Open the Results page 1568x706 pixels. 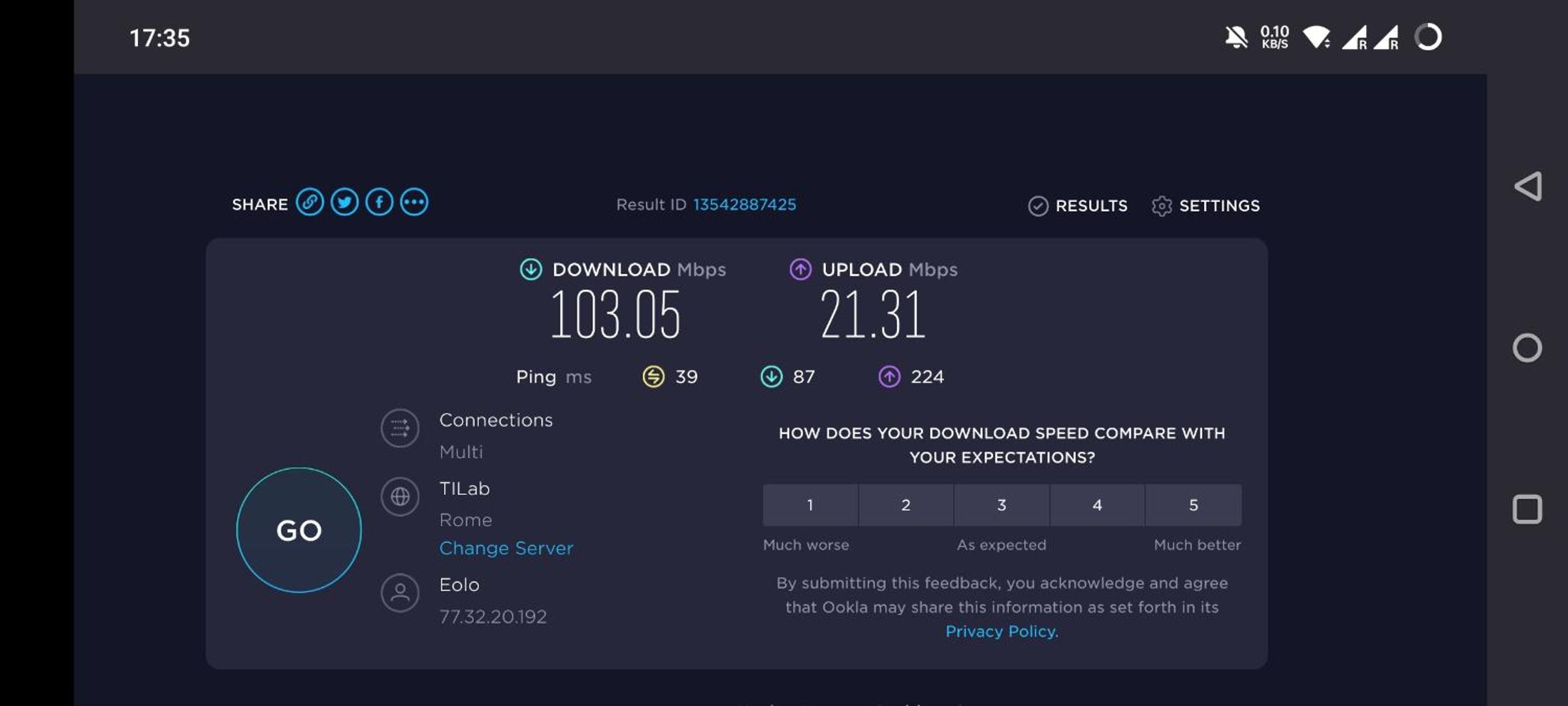point(1078,206)
